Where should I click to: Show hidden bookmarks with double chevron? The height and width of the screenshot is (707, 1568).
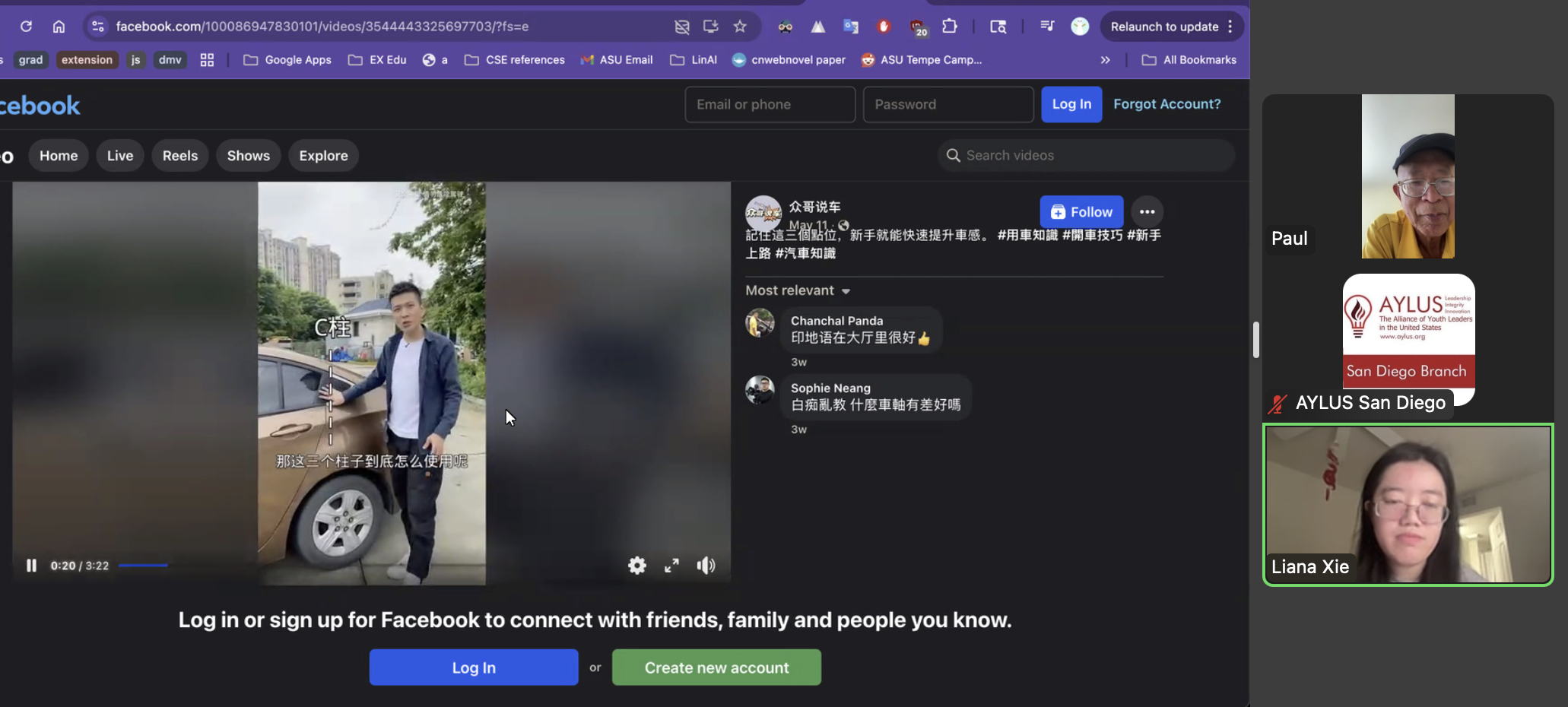1105,60
